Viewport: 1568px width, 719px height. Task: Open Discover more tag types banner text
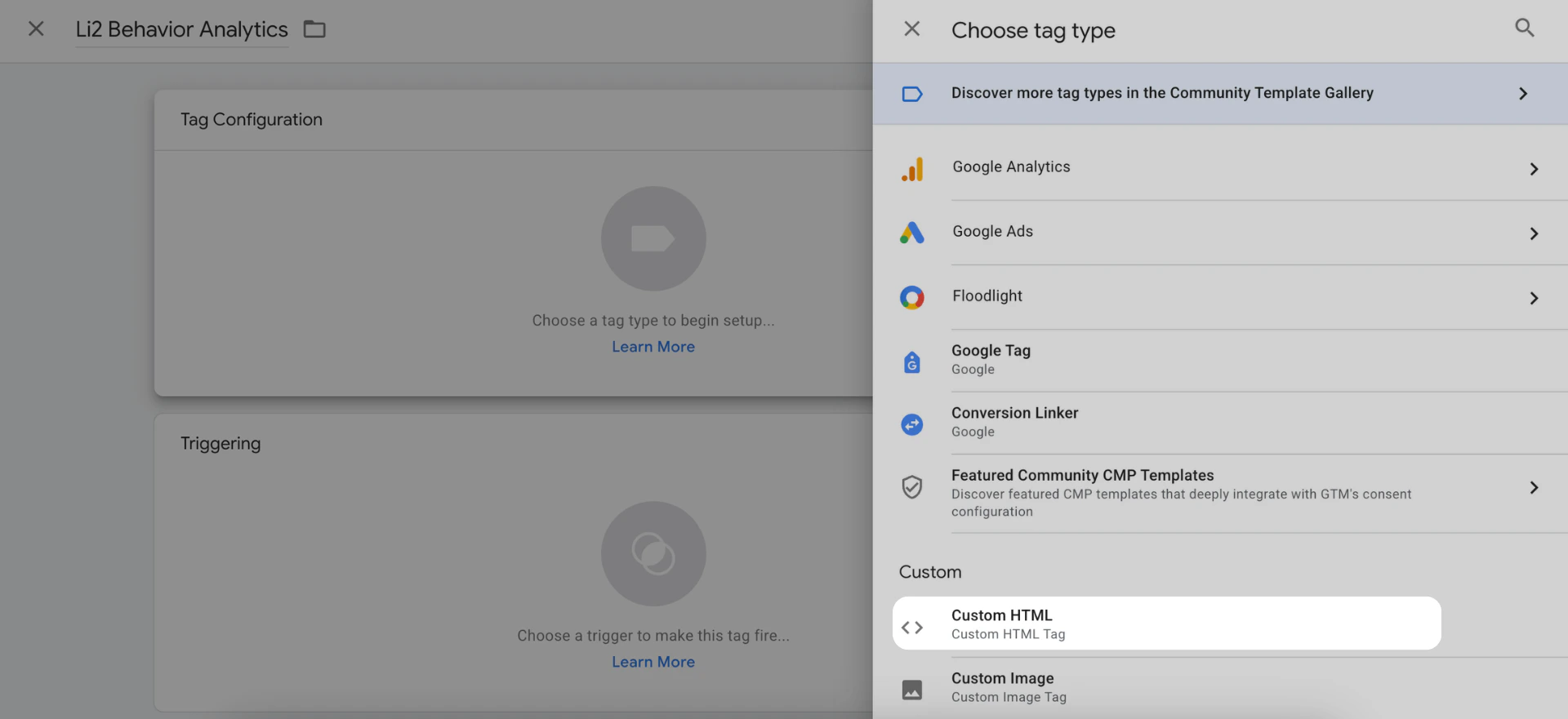point(1162,93)
